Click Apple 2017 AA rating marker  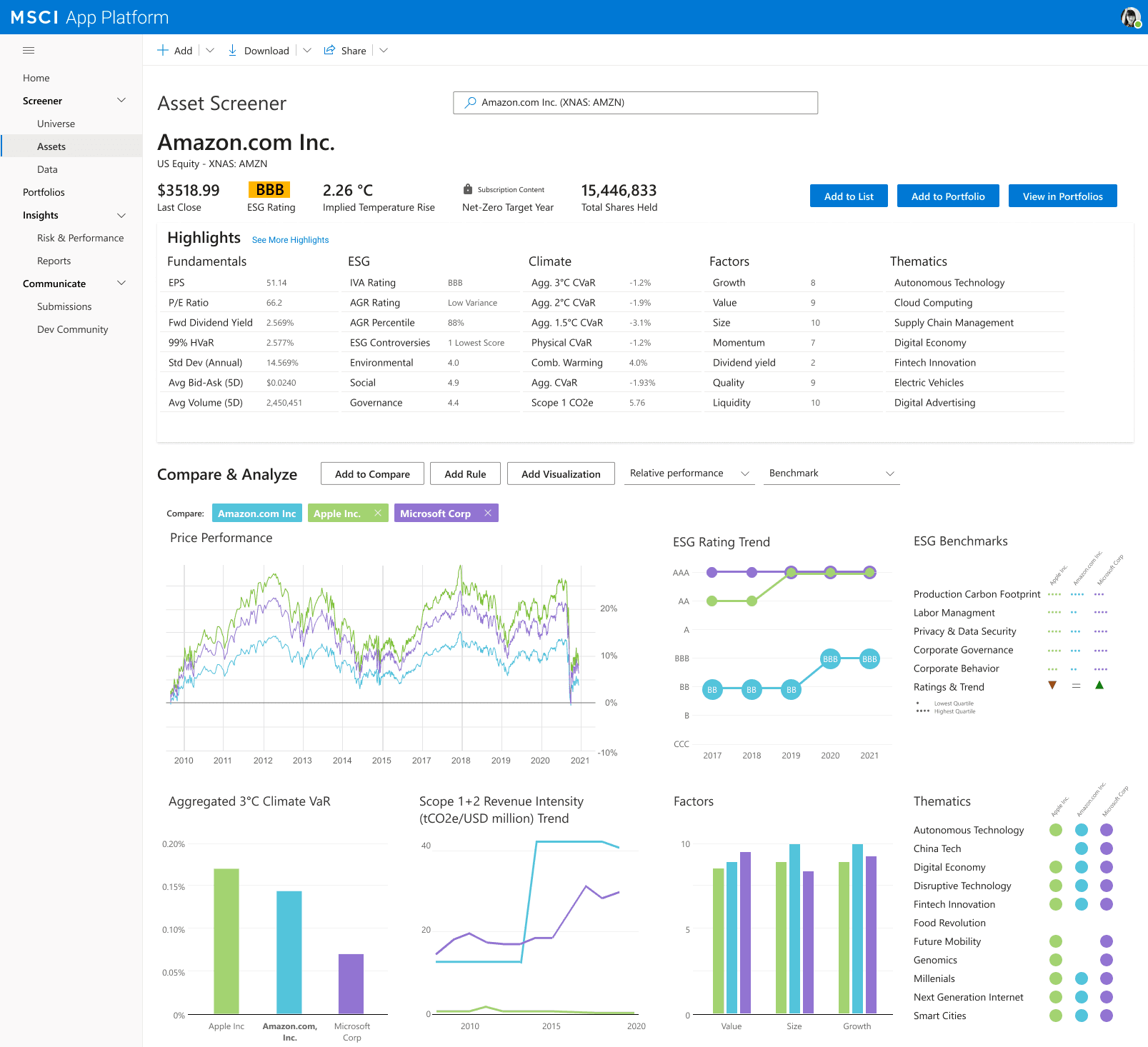712,601
